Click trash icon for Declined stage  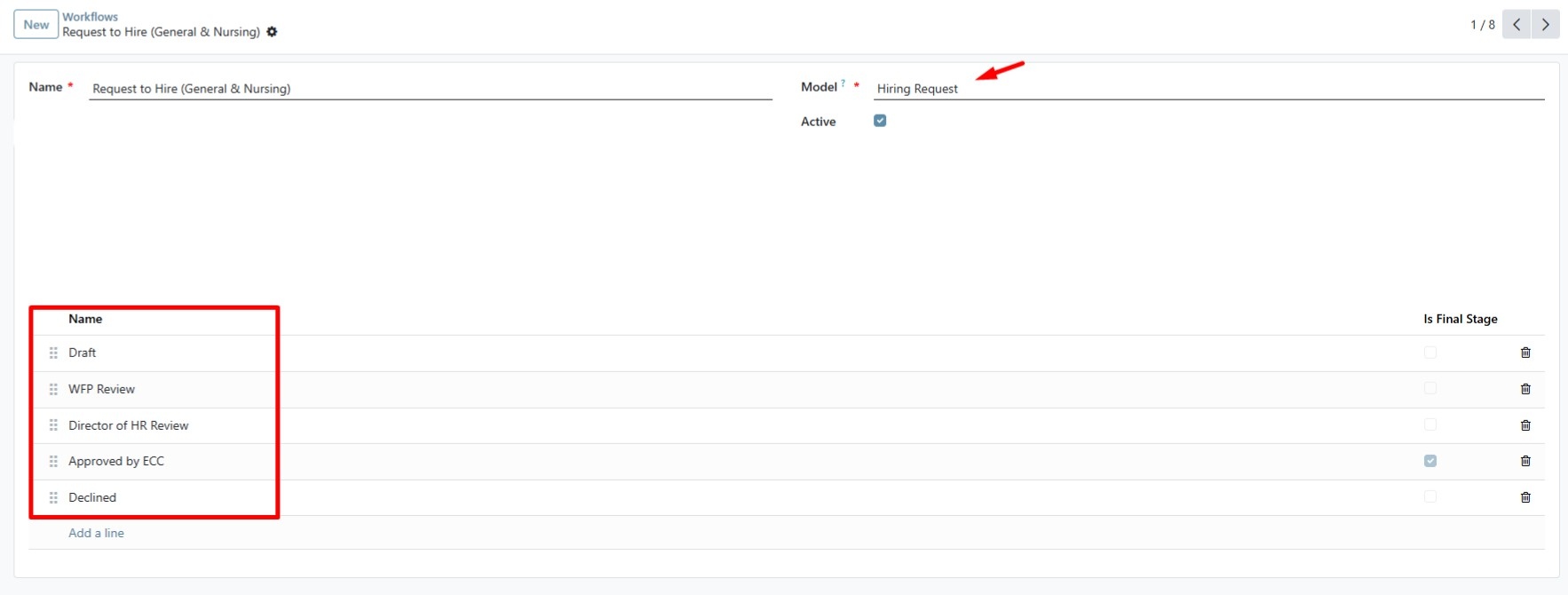point(1524,497)
